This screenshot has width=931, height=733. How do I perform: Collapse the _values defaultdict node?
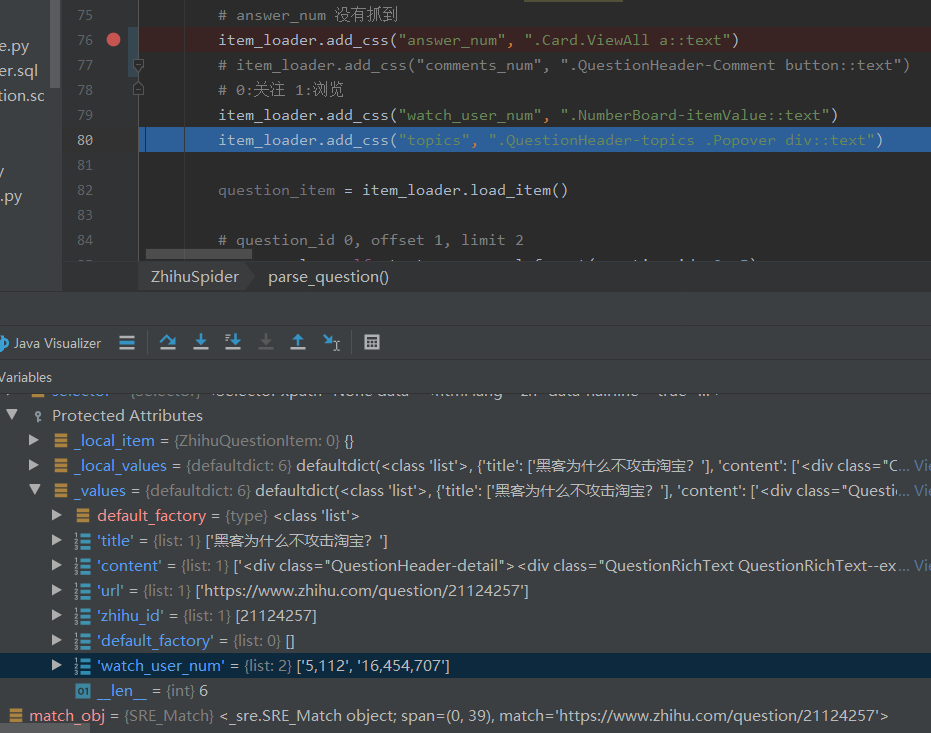point(35,490)
